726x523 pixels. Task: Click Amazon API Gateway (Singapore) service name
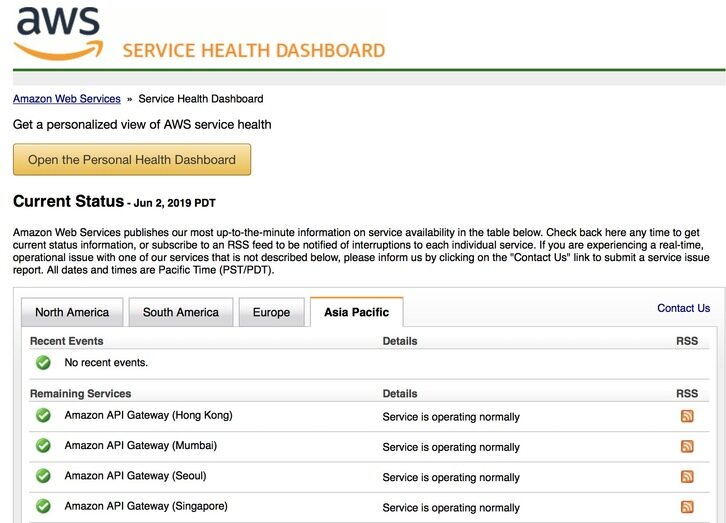click(146, 506)
